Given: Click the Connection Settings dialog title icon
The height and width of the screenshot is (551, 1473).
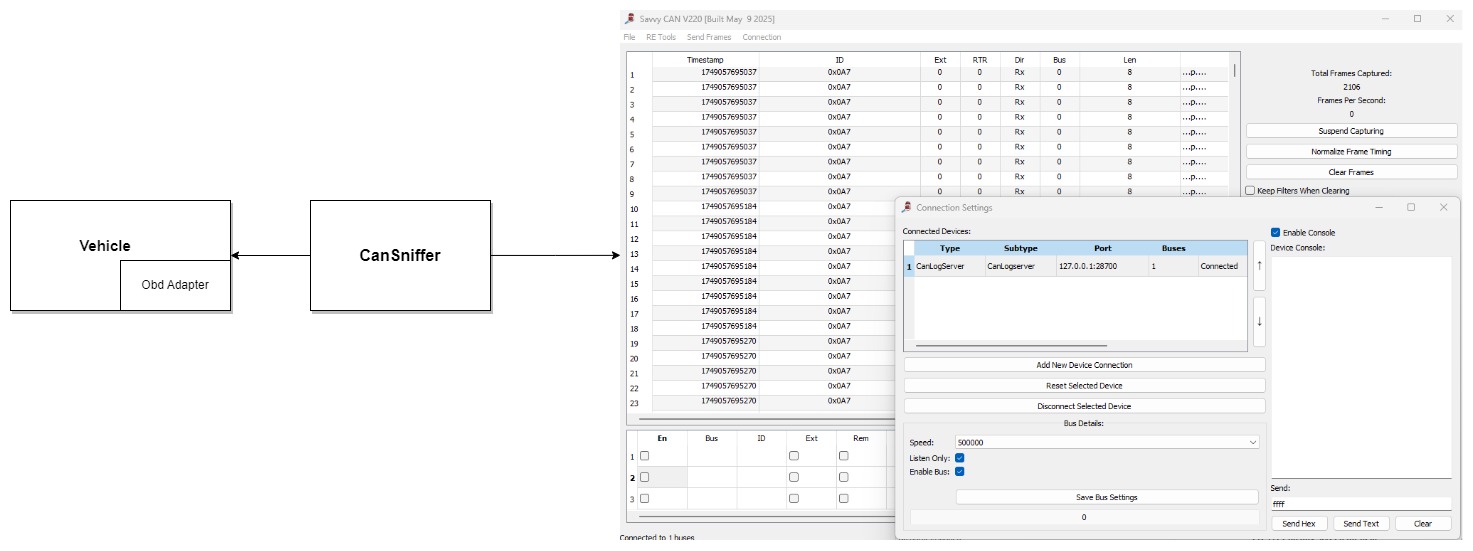Looking at the screenshot, I should coord(907,208).
